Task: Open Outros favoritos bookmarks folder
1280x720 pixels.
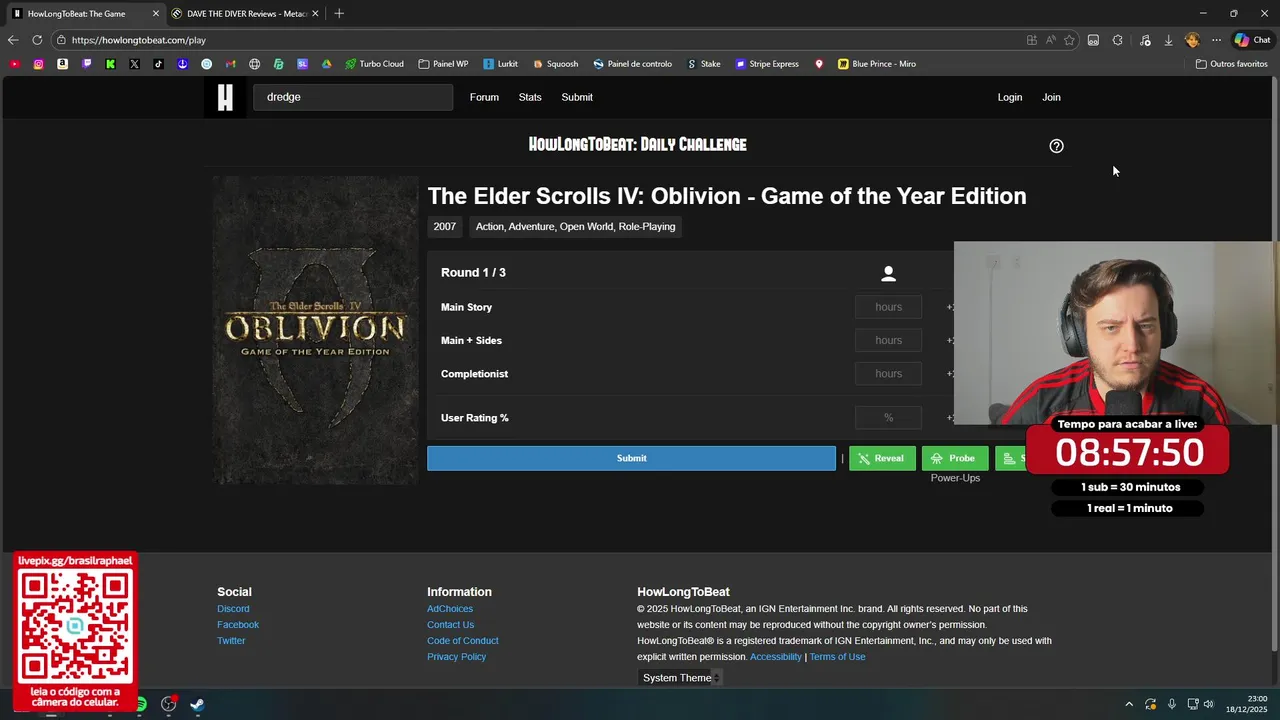Action: point(1232,64)
